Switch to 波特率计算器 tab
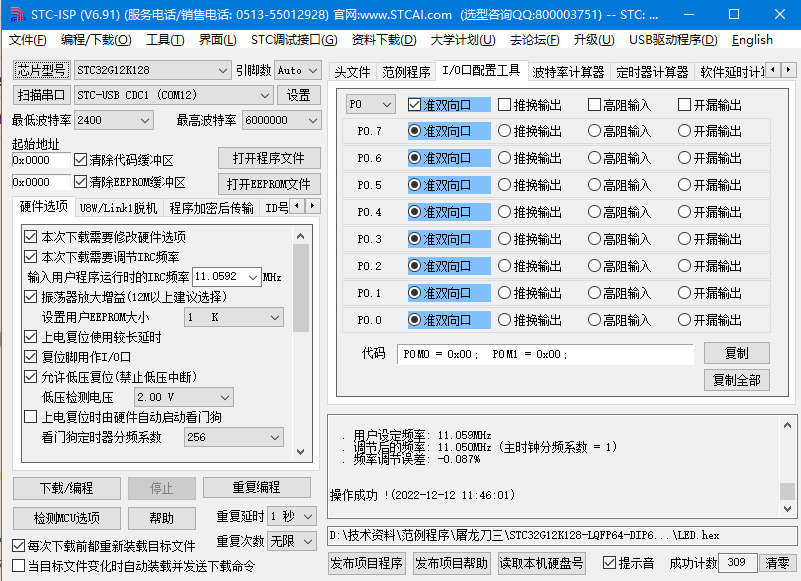The image size is (801, 581). pos(568,72)
